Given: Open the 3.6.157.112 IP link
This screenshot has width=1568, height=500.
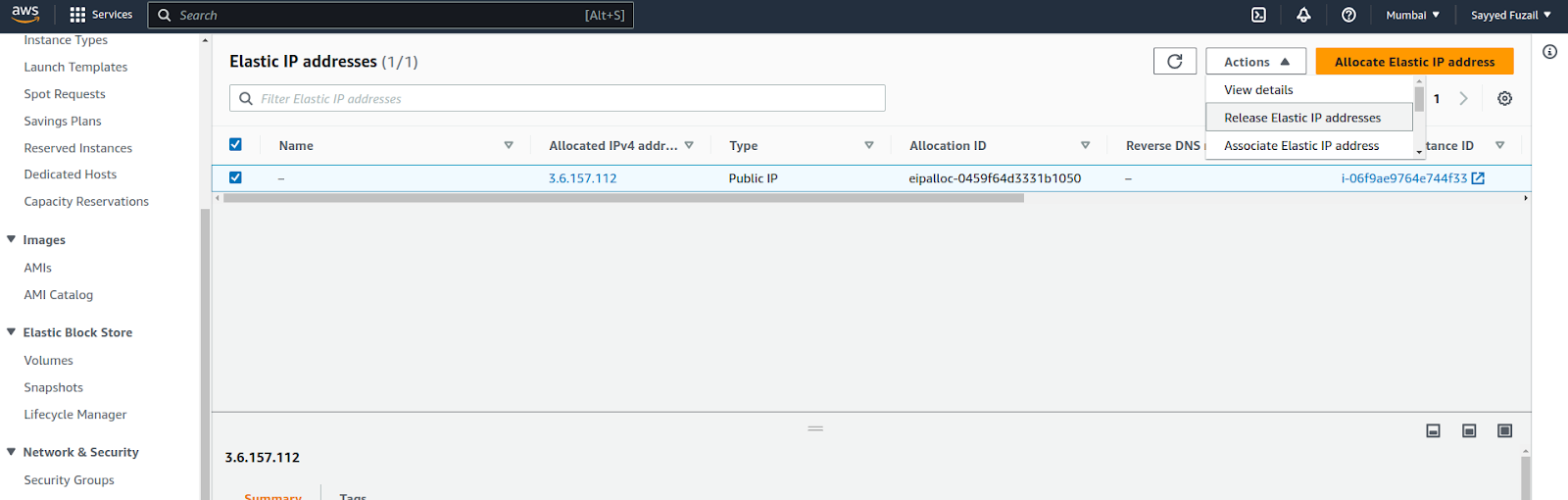Looking at the screenshot, I should pos(582,178).
